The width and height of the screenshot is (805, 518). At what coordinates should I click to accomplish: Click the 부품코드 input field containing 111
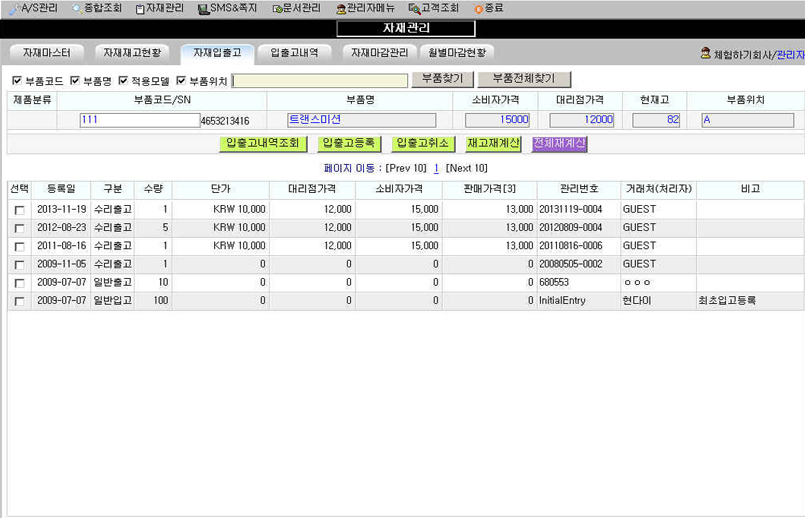tap(140, 120)
